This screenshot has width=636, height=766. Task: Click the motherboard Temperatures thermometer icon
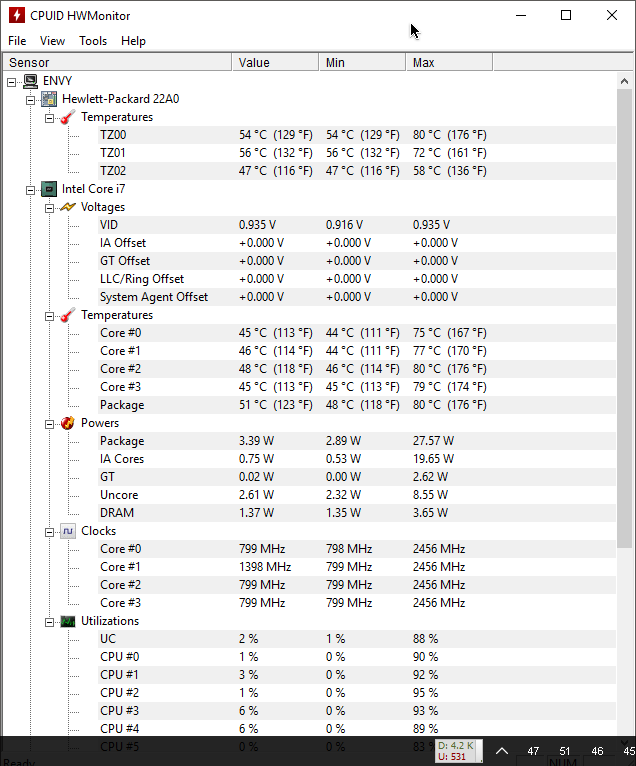coord(68,117)
